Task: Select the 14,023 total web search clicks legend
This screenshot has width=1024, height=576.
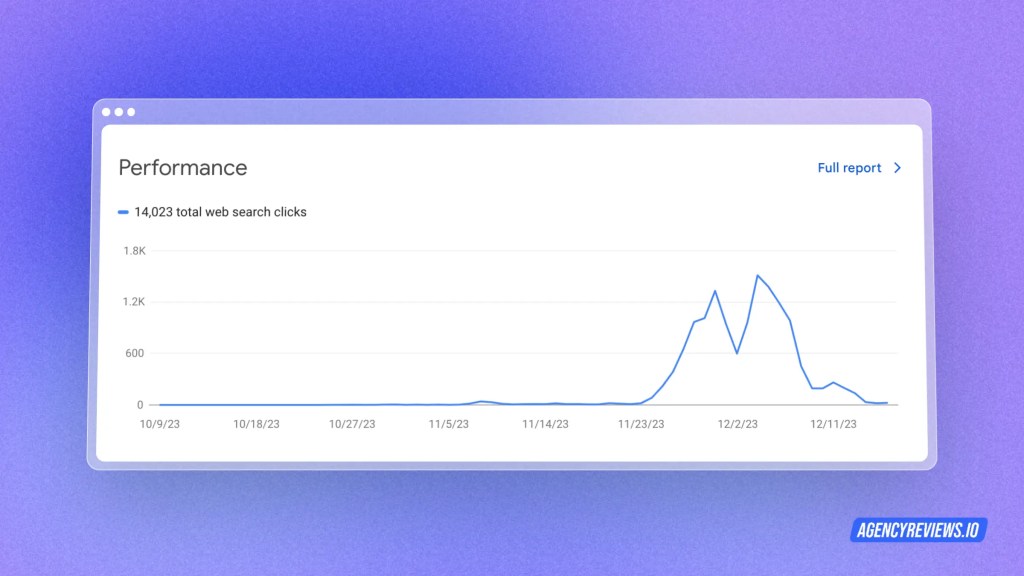Action: coord(220,212)
